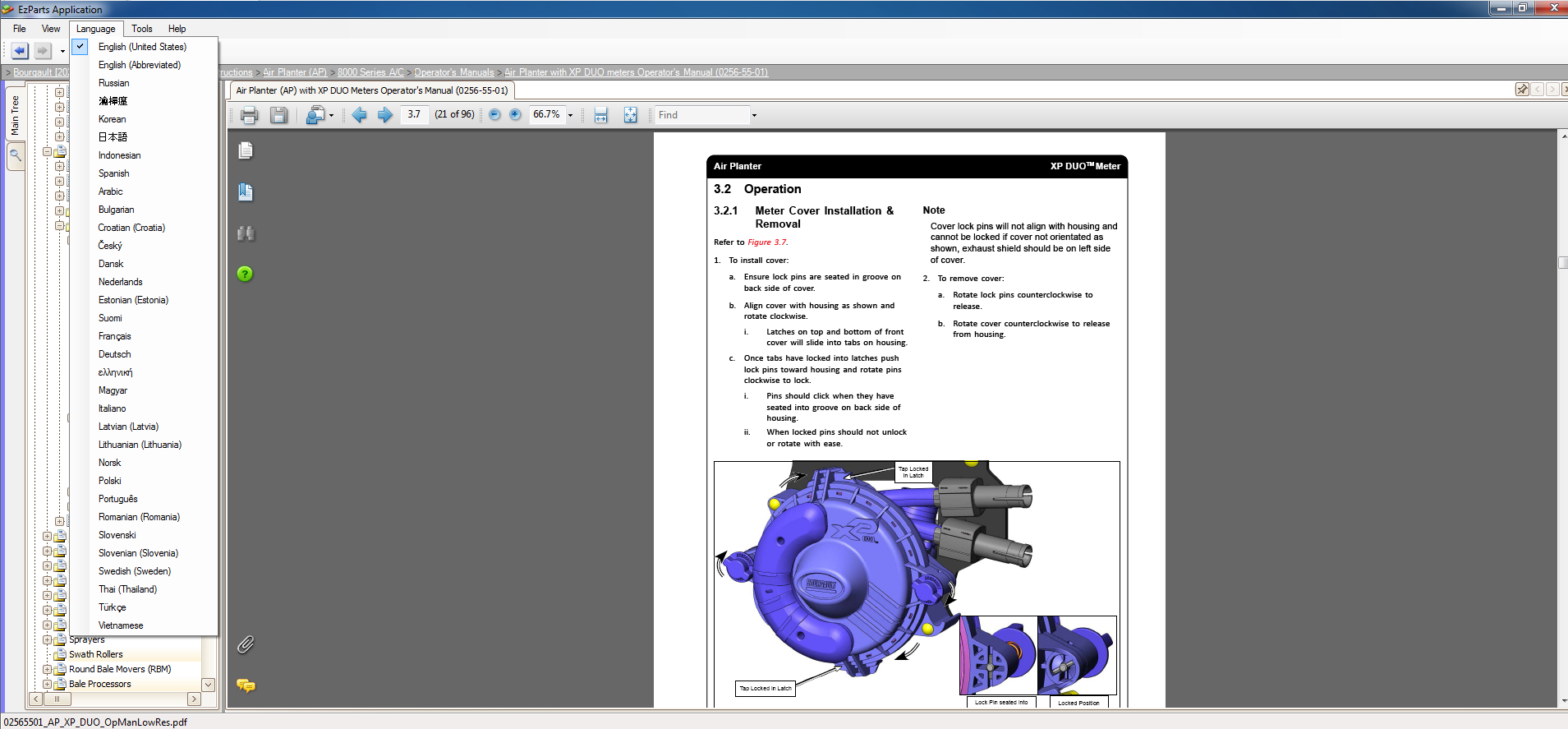Select Bale Processors tree item

point(100,684)
